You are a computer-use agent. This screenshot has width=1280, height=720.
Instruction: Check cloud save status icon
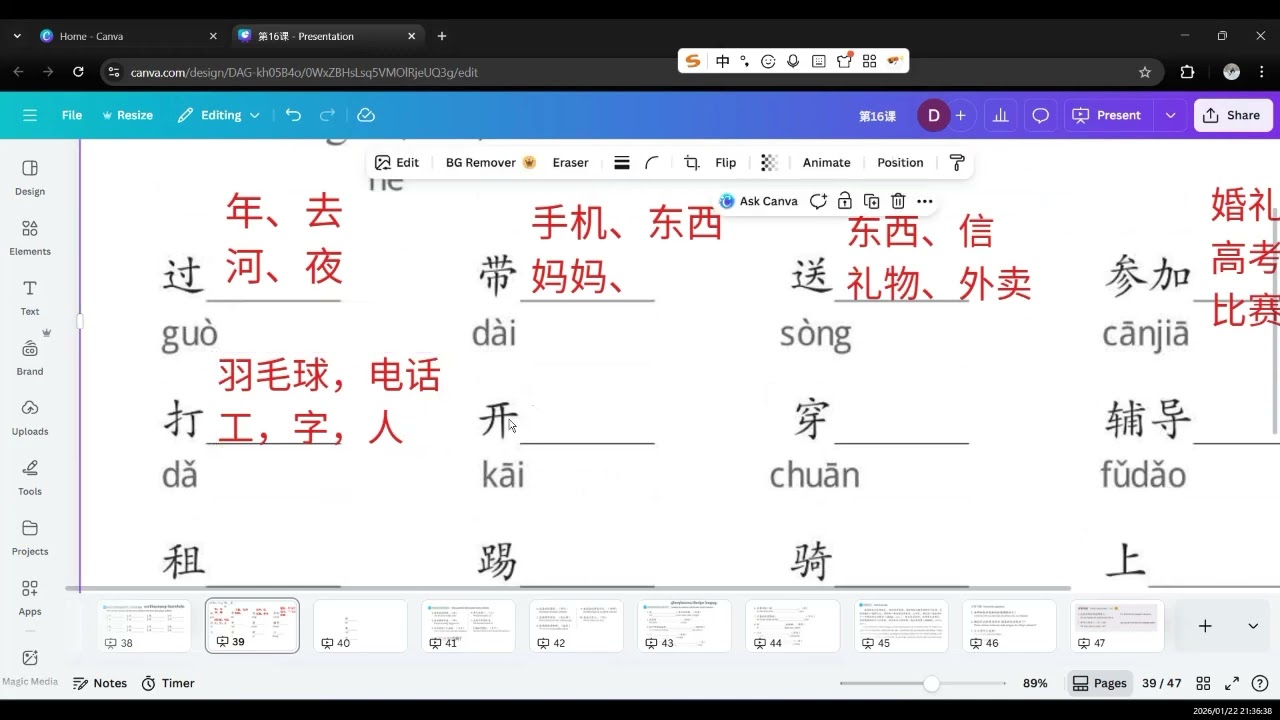tap(366, 115)
